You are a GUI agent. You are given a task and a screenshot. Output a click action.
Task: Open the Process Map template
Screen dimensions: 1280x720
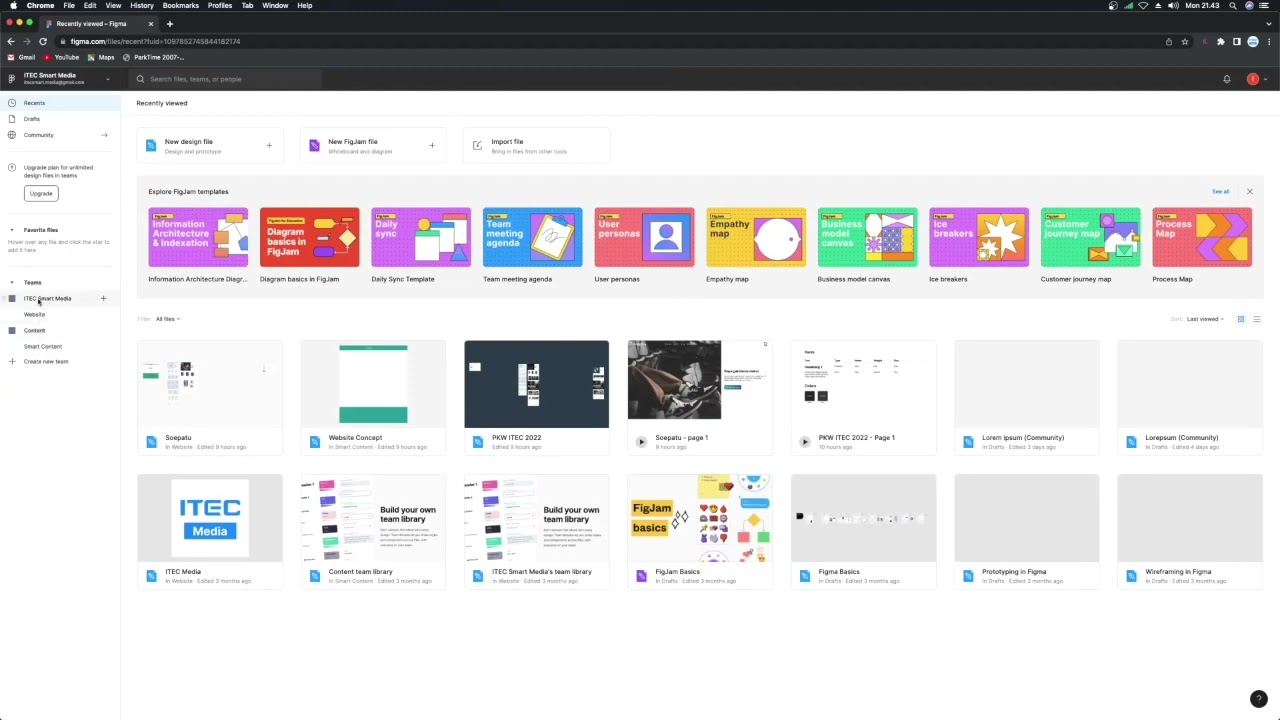(1202, 245)
